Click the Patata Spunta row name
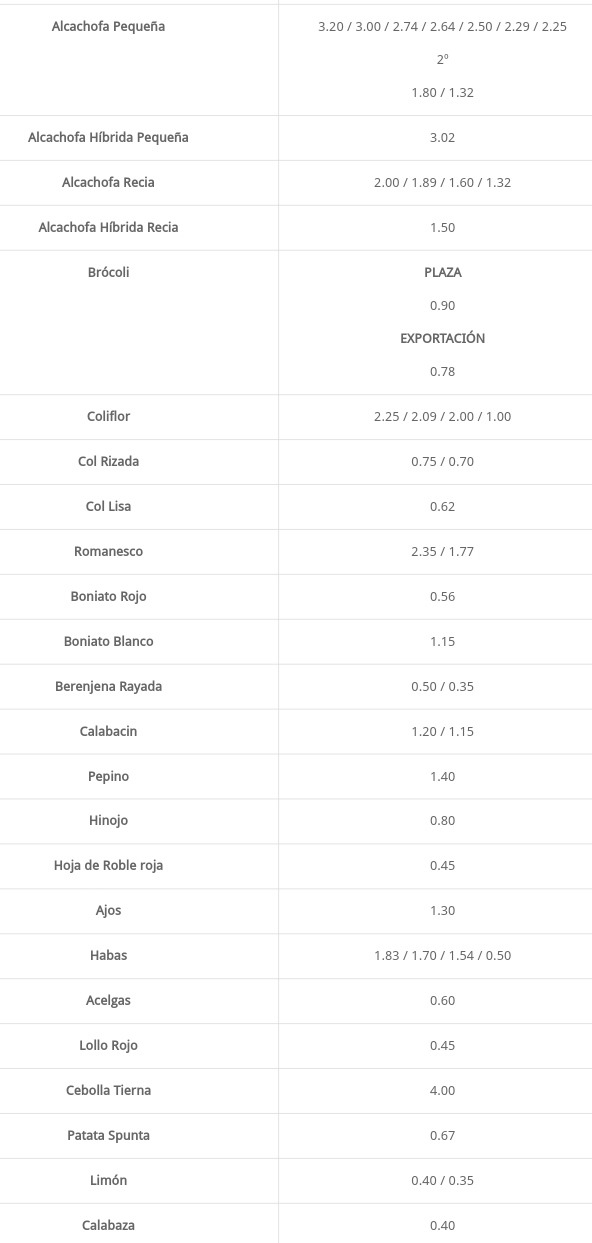 coord(108,1135)
